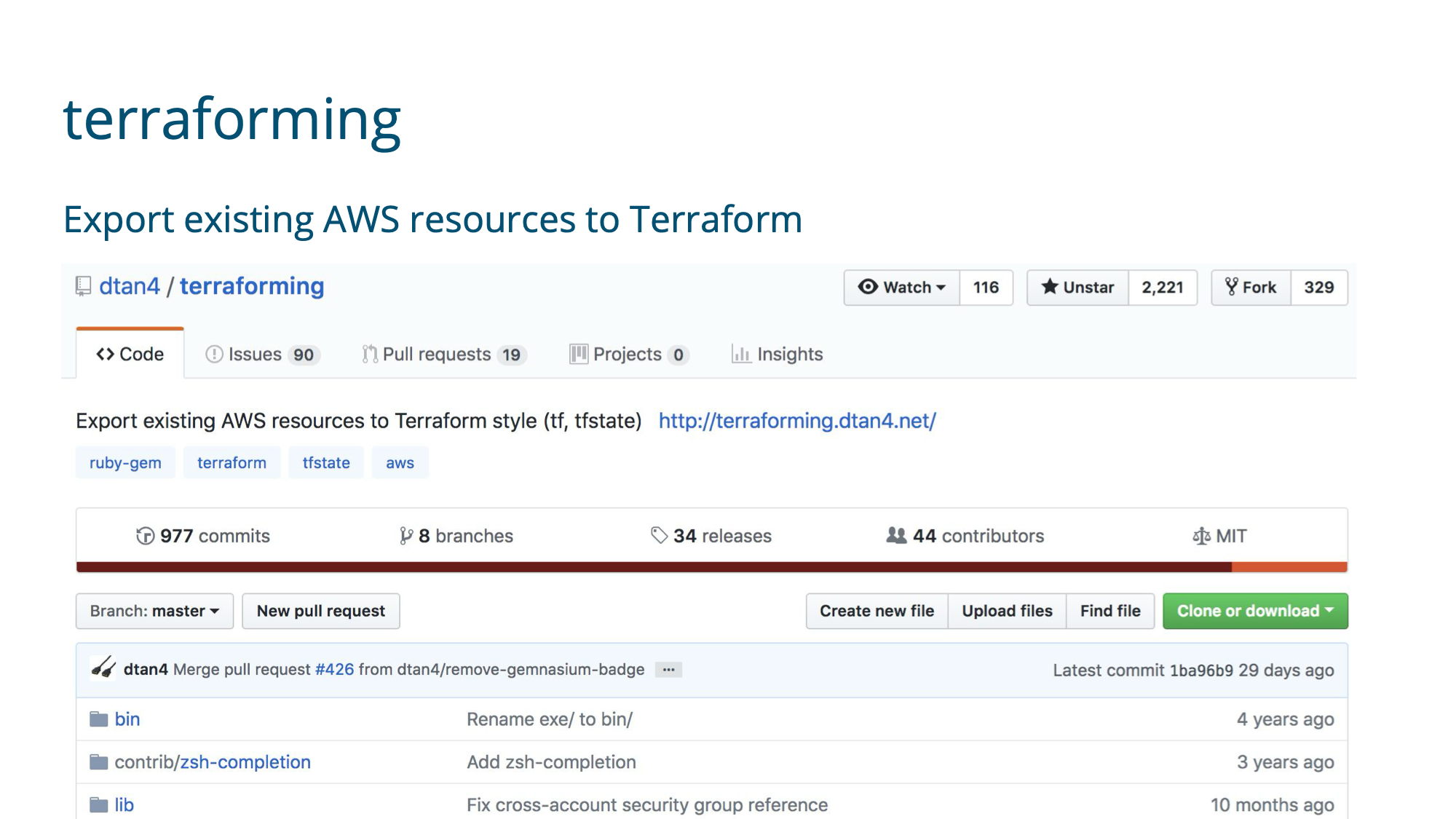Click Find file button
Viewport: 1456px width, 819px height.
click(1110, 611)
